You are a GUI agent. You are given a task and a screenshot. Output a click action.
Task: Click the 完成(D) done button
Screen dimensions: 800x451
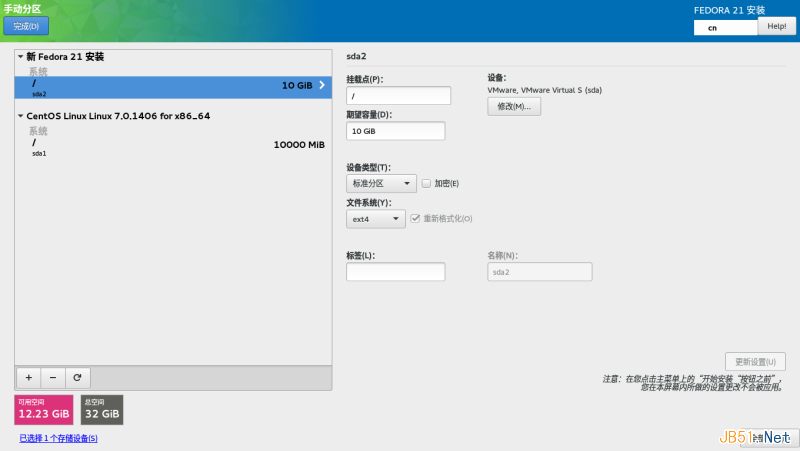pos(26,26)
